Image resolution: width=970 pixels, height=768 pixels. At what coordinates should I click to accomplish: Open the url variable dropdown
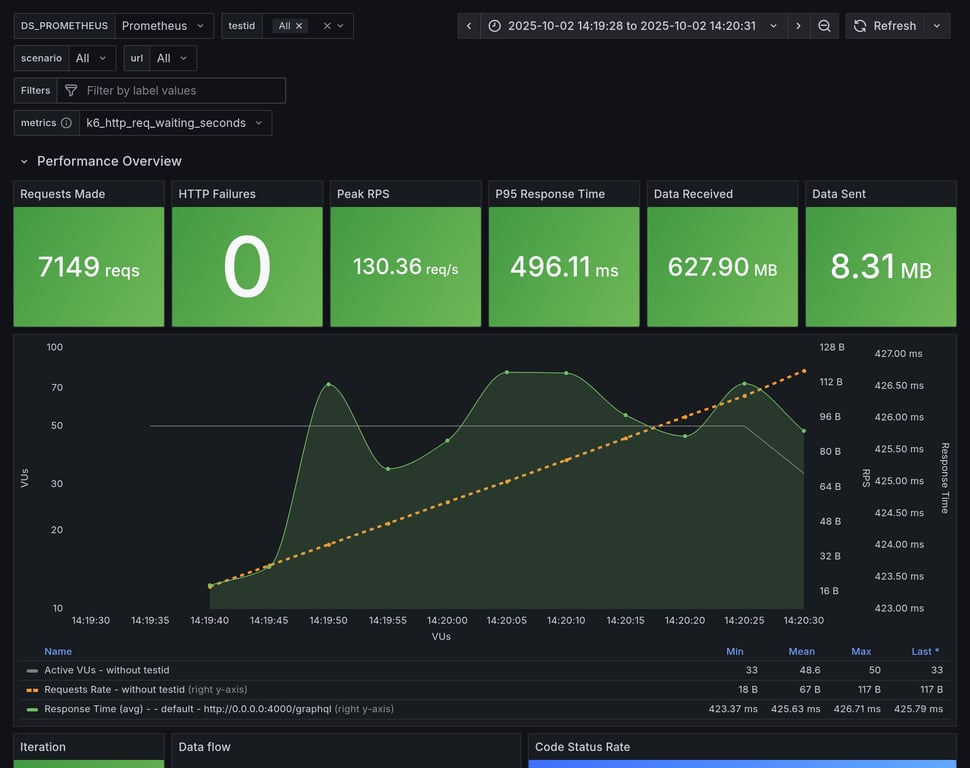pyautogui.click(x=172, y=58)
